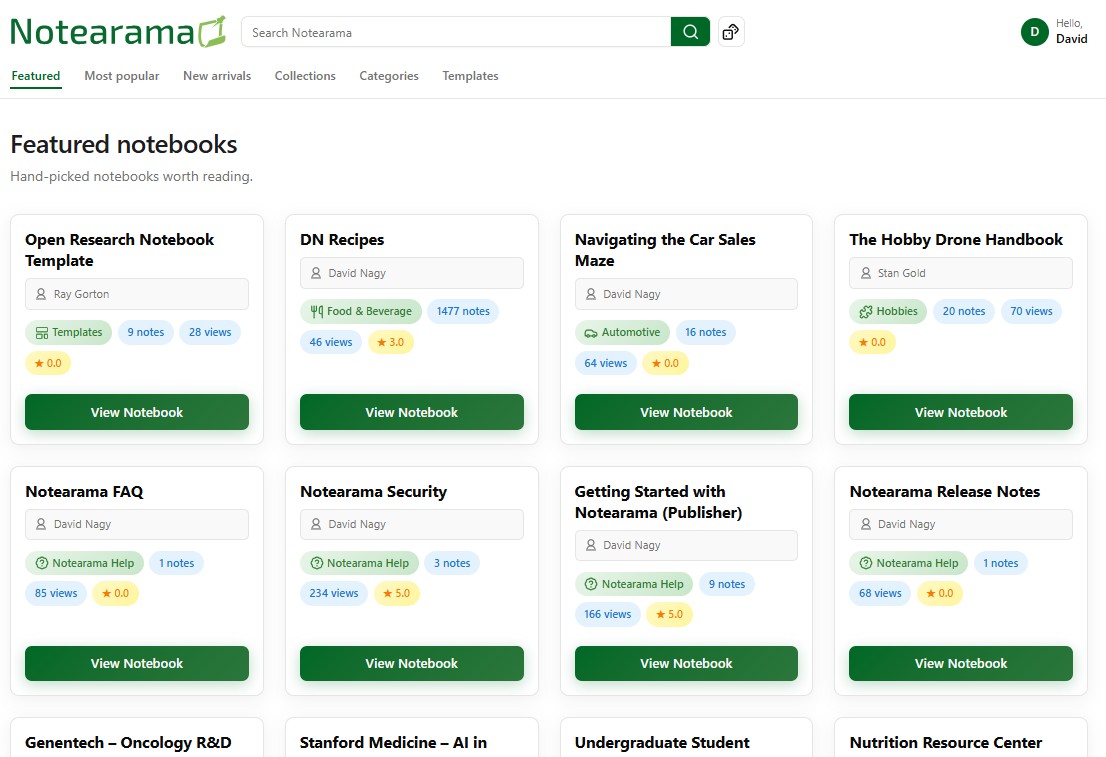Click the Stan Gold author field

pos(961,273)
